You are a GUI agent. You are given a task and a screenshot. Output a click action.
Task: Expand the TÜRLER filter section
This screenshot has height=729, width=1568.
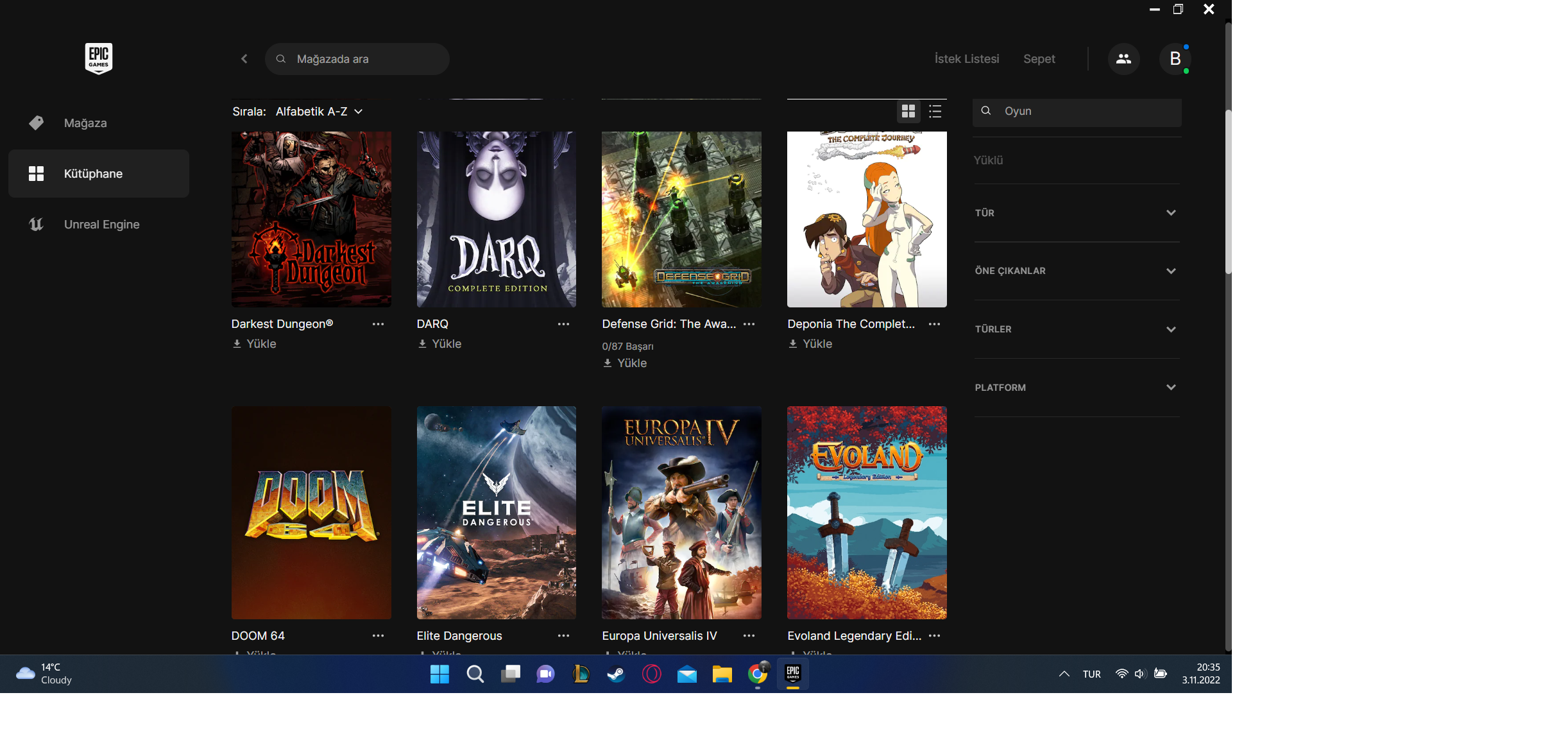point(1077,329)
